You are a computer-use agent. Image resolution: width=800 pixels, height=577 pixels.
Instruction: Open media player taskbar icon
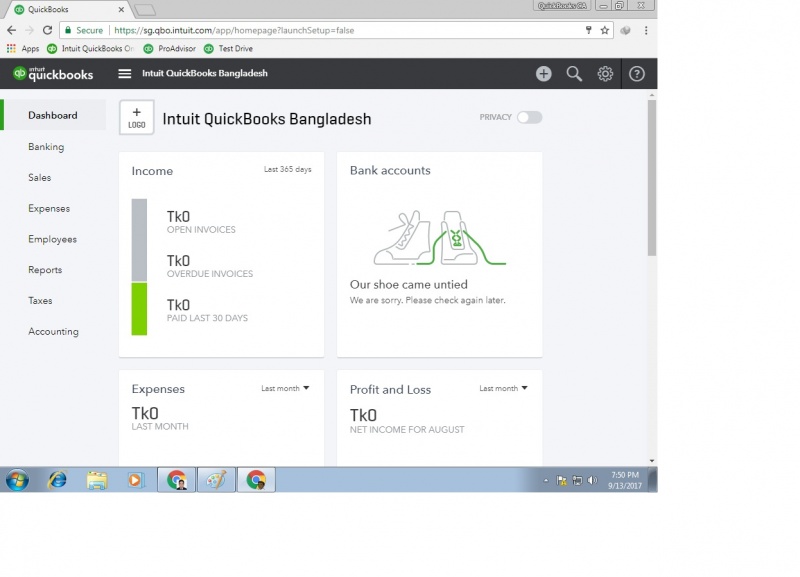click(136, 480)
